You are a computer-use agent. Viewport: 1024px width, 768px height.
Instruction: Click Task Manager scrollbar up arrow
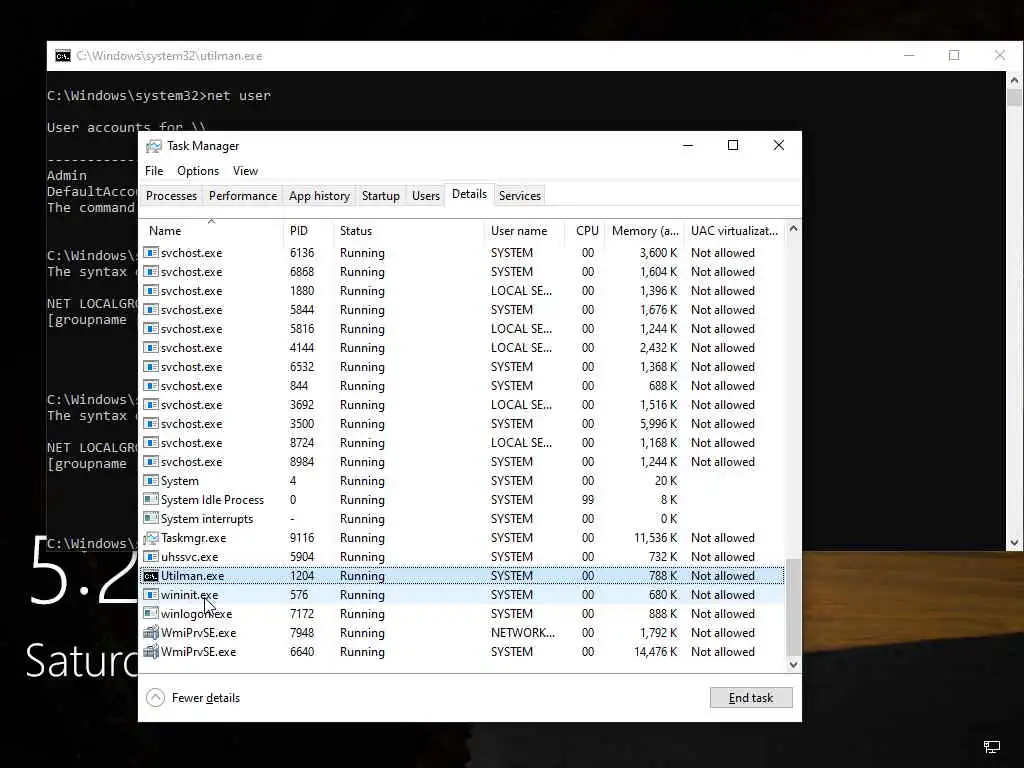point(793,229)
